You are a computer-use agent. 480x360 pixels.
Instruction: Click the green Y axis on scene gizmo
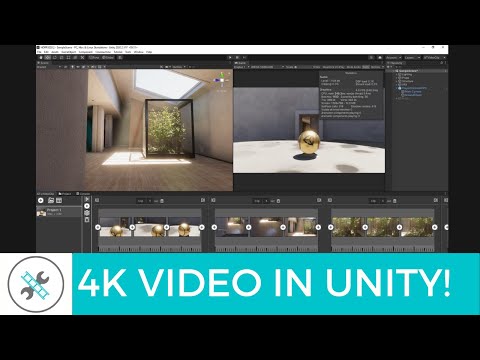tap(222, 74)
